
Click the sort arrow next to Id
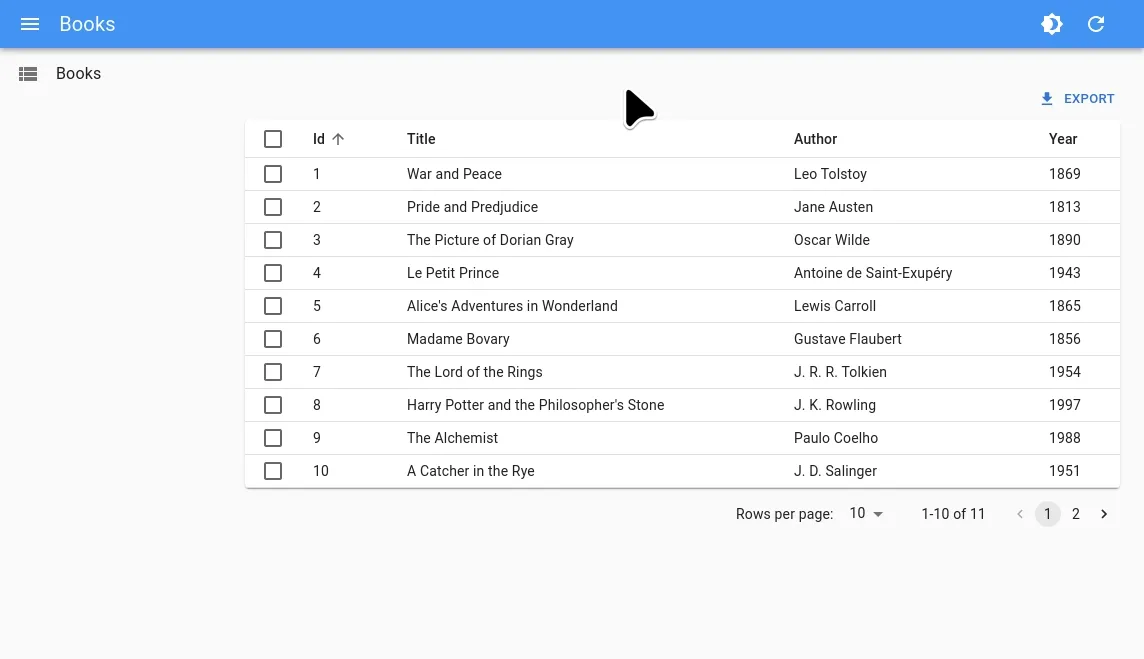point(338,139)
